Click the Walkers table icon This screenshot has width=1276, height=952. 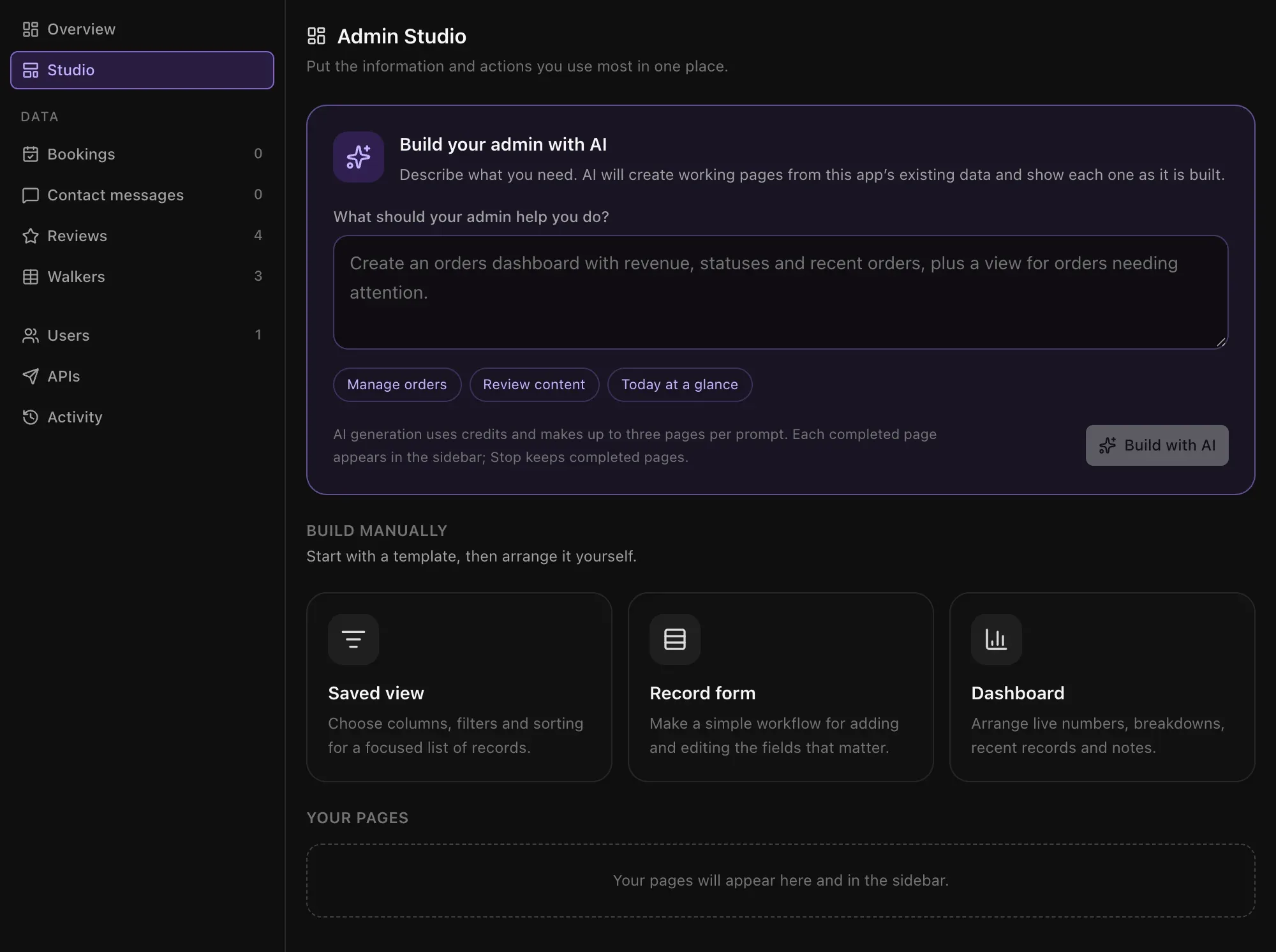[x=30, y=277]
